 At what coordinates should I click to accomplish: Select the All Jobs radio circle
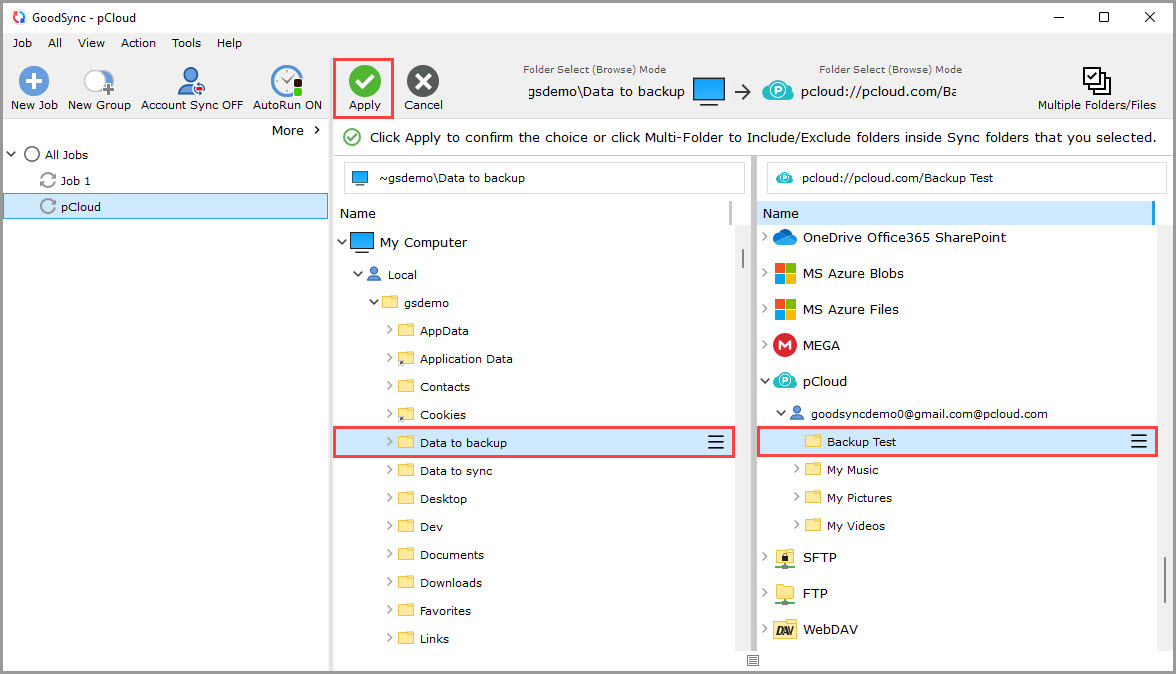32,154
